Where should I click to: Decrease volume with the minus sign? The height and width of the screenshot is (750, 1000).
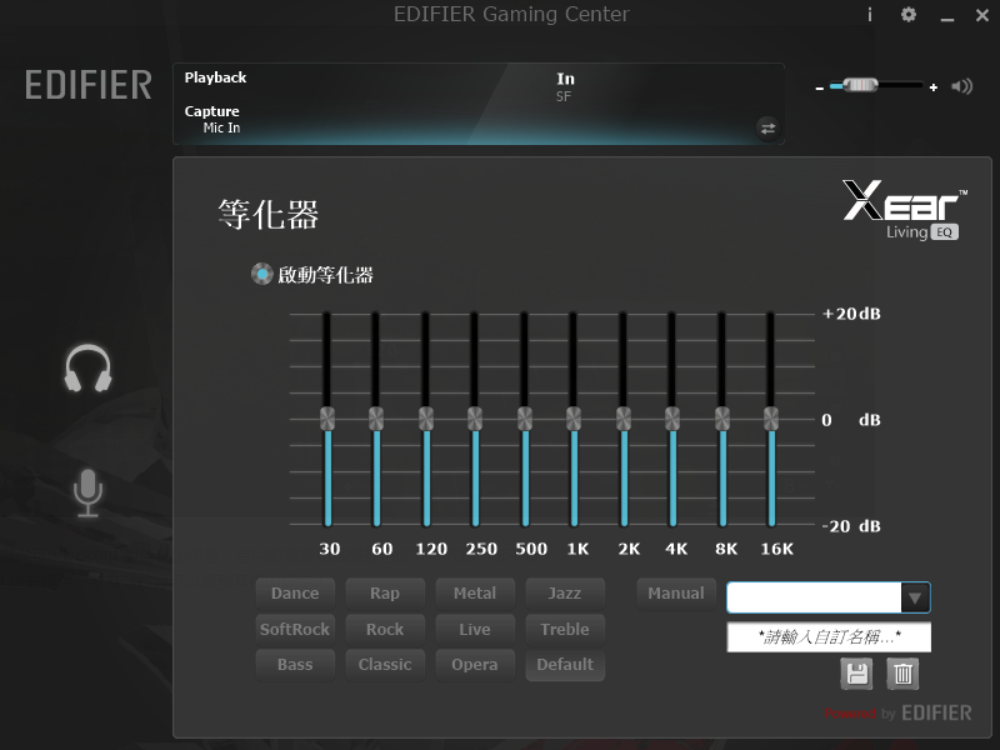820,88
